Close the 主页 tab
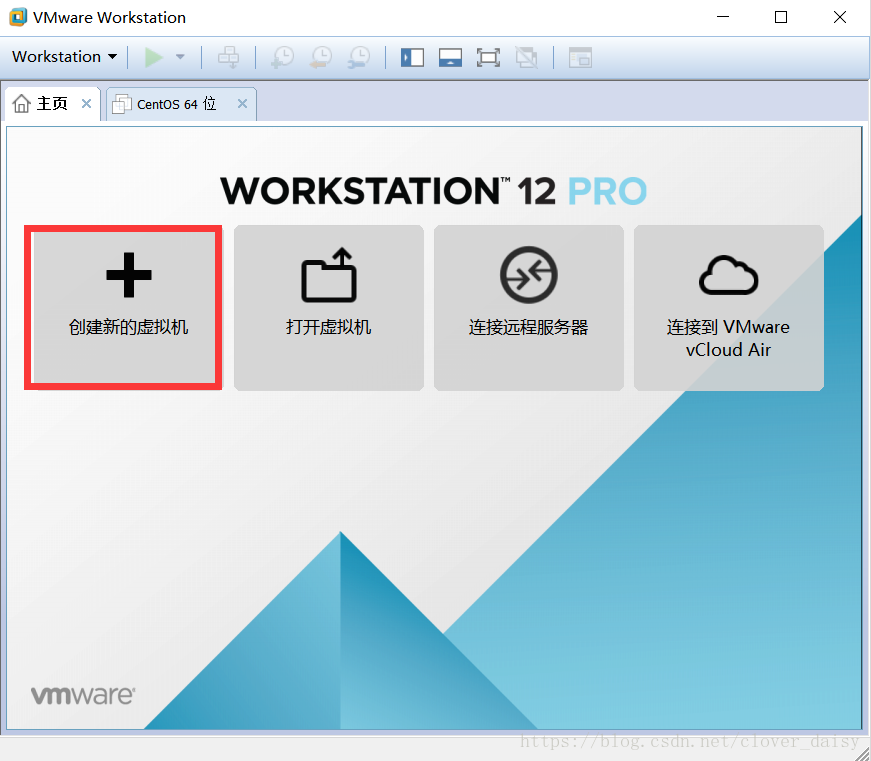Image resolution: width=871 pixels, height=761 pixels. (x=86, y=103)
